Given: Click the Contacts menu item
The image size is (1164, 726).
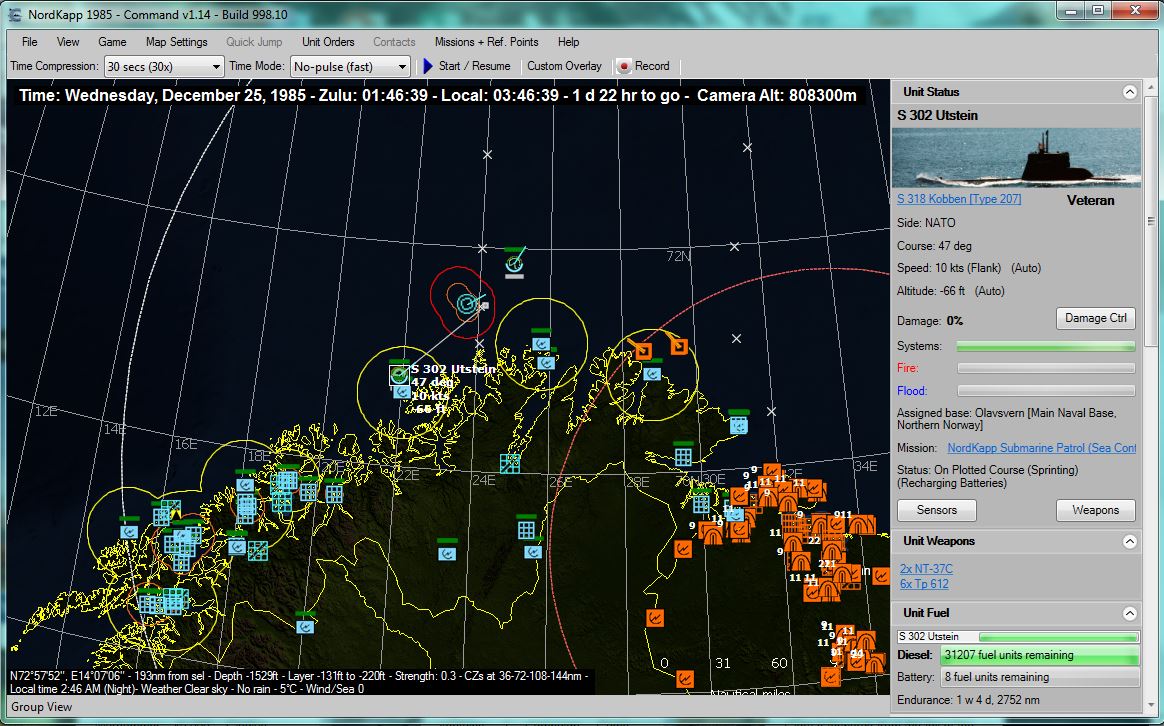Looking at the screenshot, I should pyautogui.click(x=394, y=42).
